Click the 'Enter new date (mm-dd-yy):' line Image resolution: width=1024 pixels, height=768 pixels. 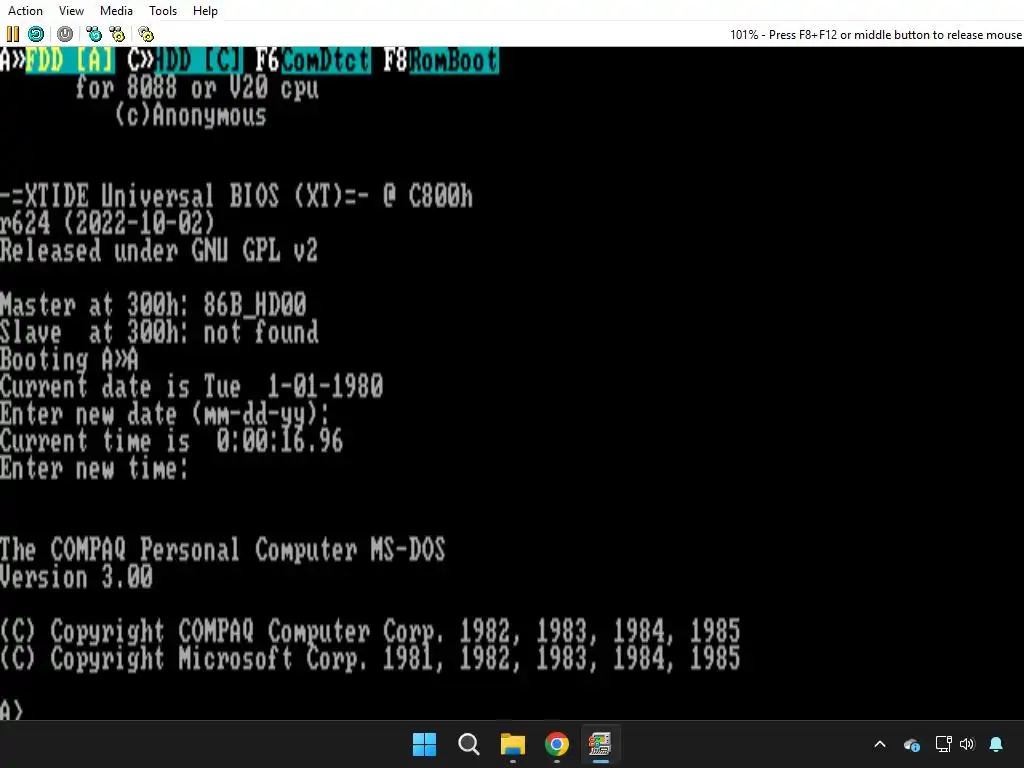click(165, 414)
